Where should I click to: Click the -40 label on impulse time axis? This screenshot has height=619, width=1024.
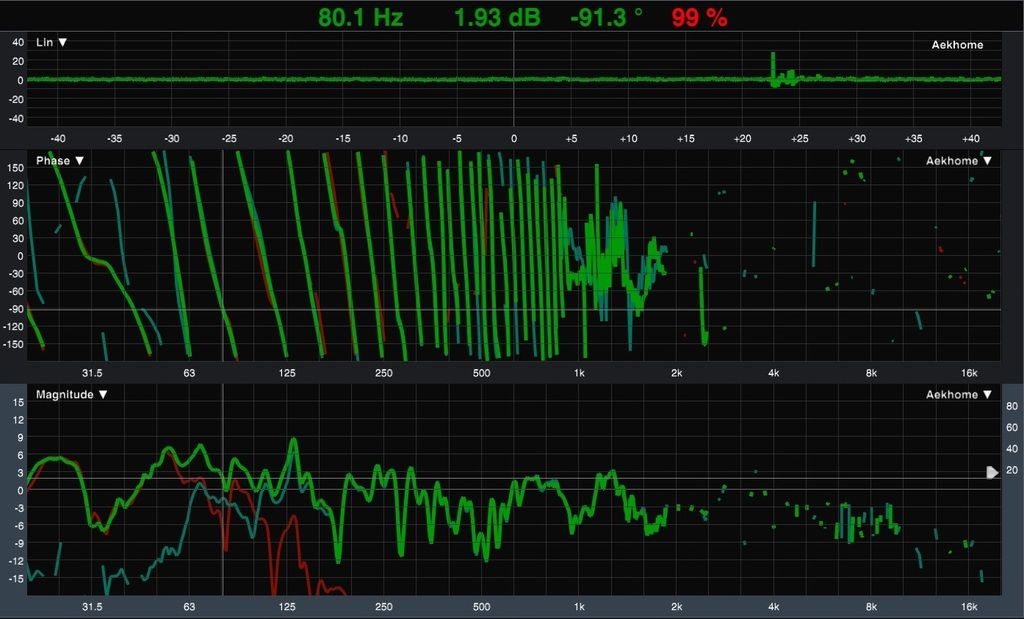coord(58,138)
